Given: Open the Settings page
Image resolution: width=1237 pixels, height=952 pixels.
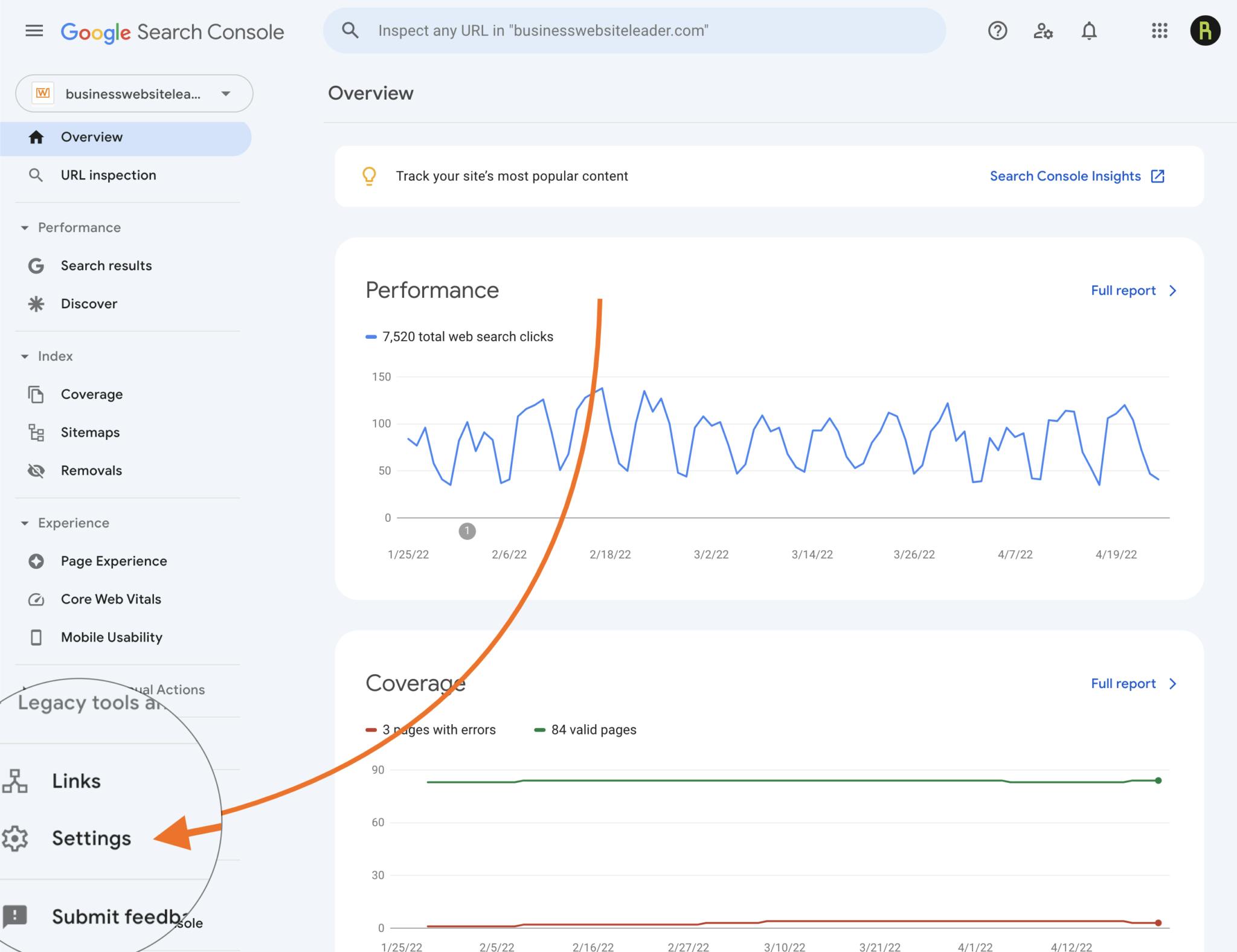Looking at the screenshot, I should [91, 838].
